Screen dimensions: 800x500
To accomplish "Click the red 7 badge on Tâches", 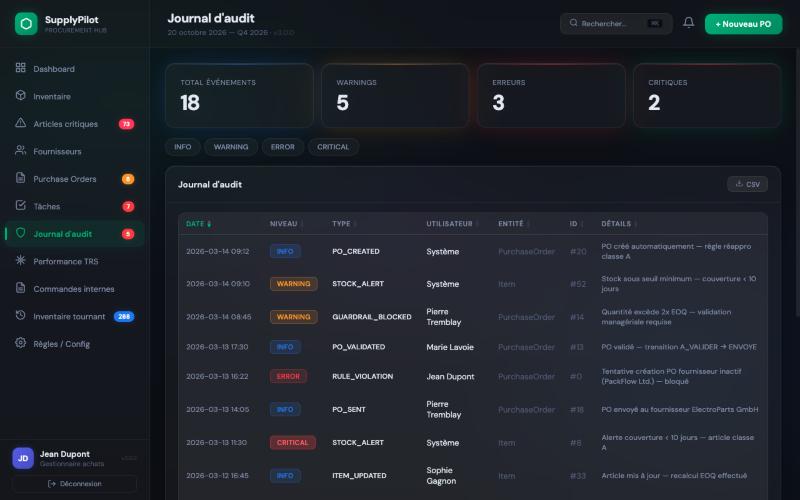I will (x=128, y=207).
